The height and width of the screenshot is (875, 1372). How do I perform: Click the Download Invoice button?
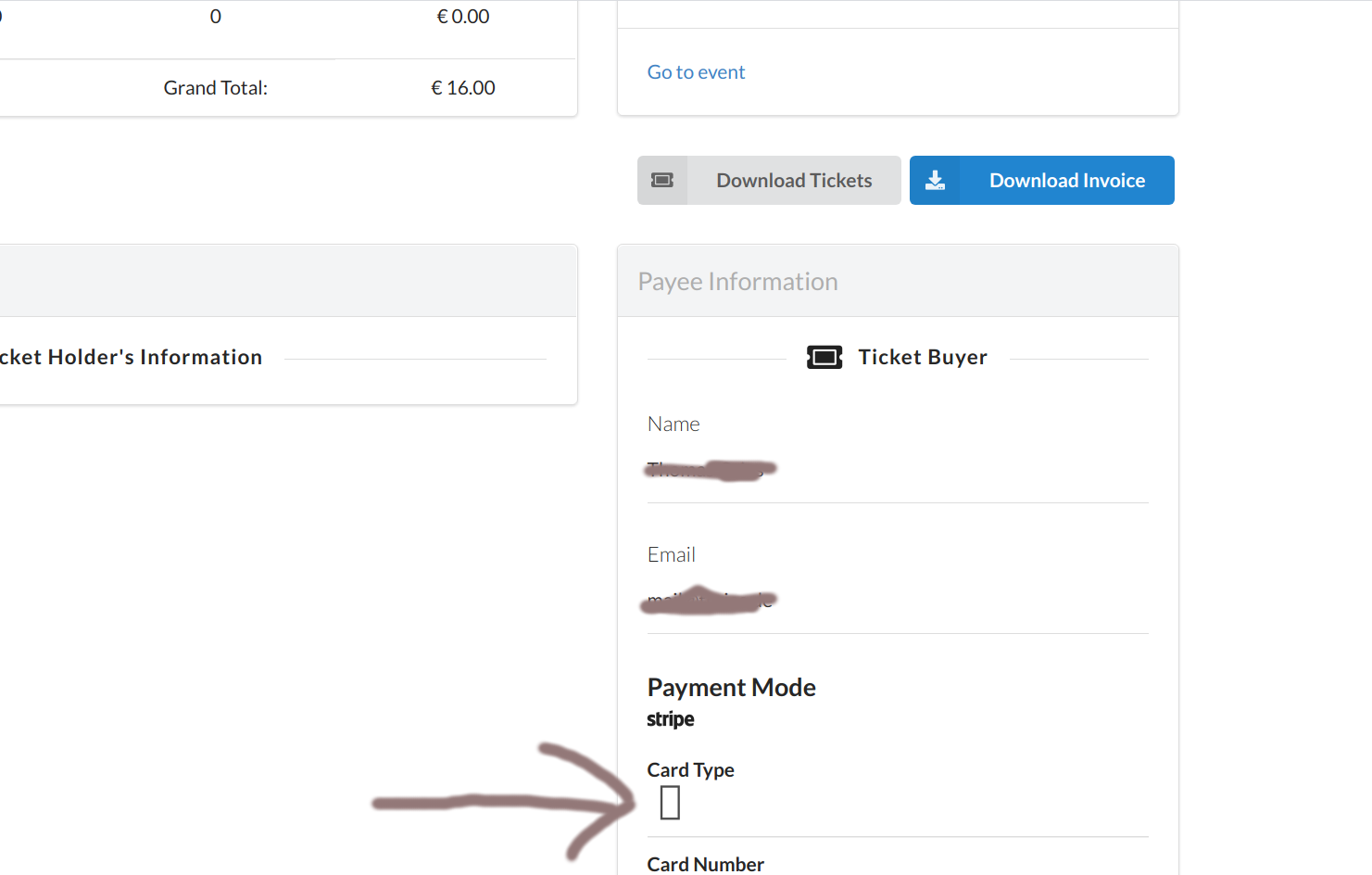[x=1042, y=180]
